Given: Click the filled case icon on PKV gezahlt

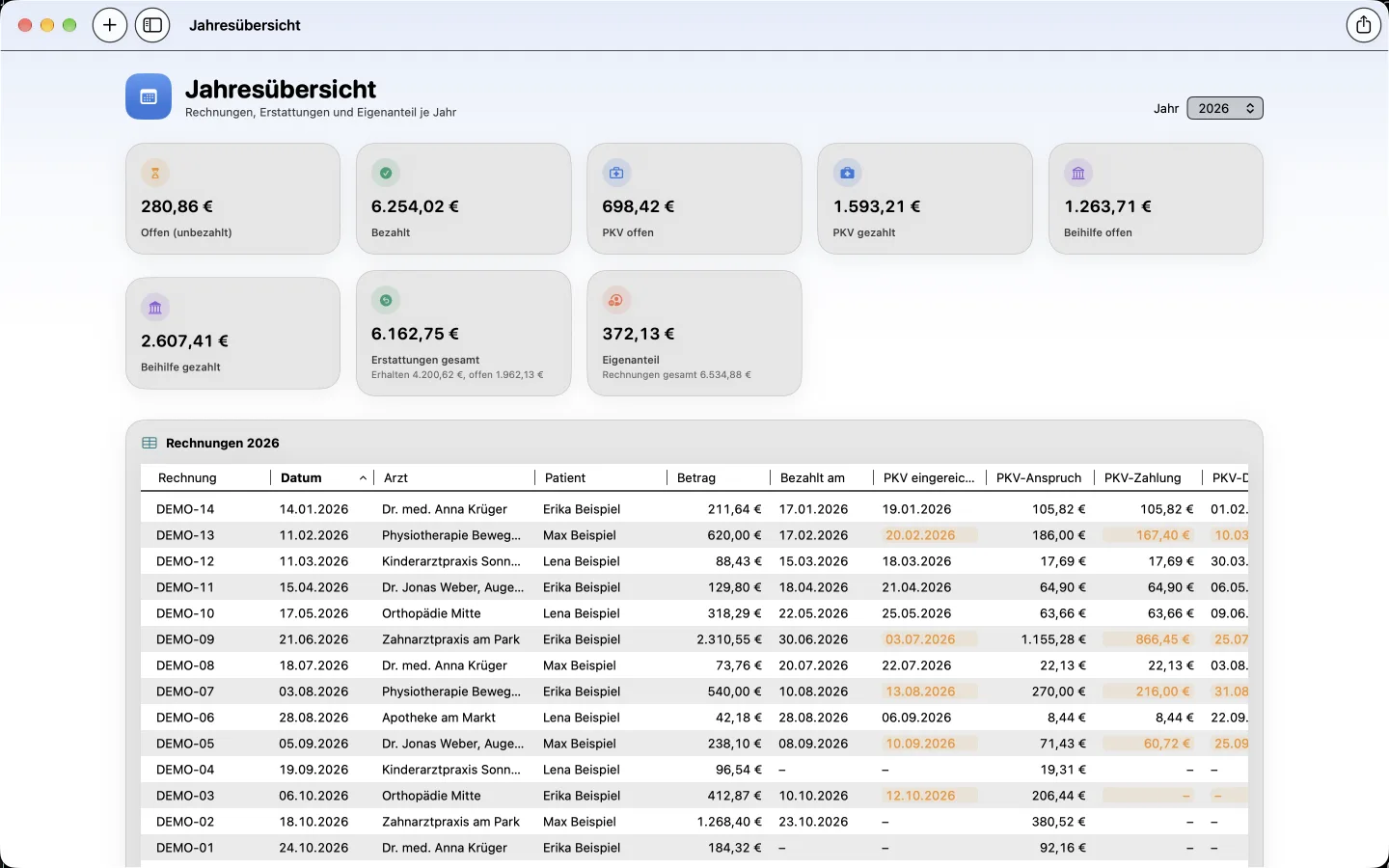Looking at the screenshot, I should [x=847, y=173].
